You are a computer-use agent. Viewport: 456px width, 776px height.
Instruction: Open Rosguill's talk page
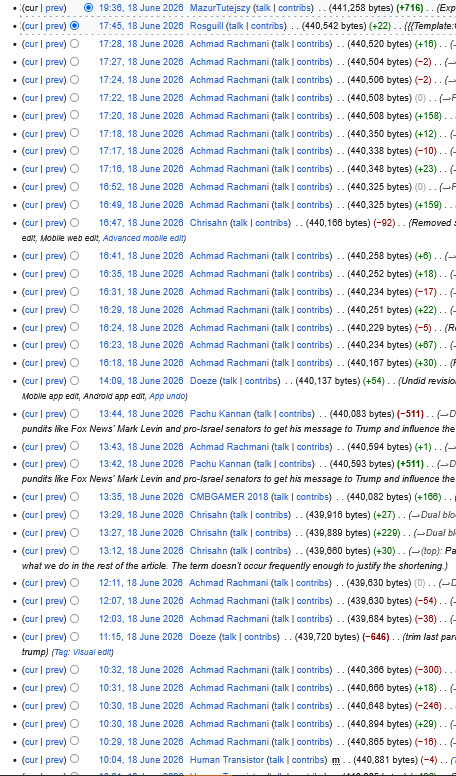(236, 26)
